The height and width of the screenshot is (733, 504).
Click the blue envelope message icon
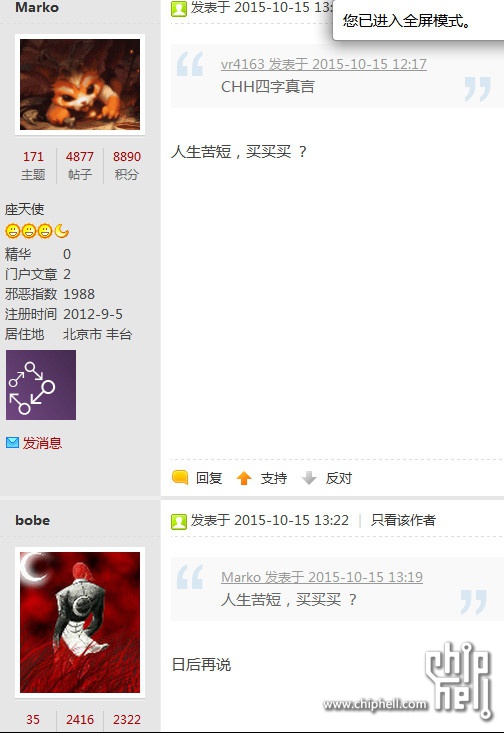point(12,442)
